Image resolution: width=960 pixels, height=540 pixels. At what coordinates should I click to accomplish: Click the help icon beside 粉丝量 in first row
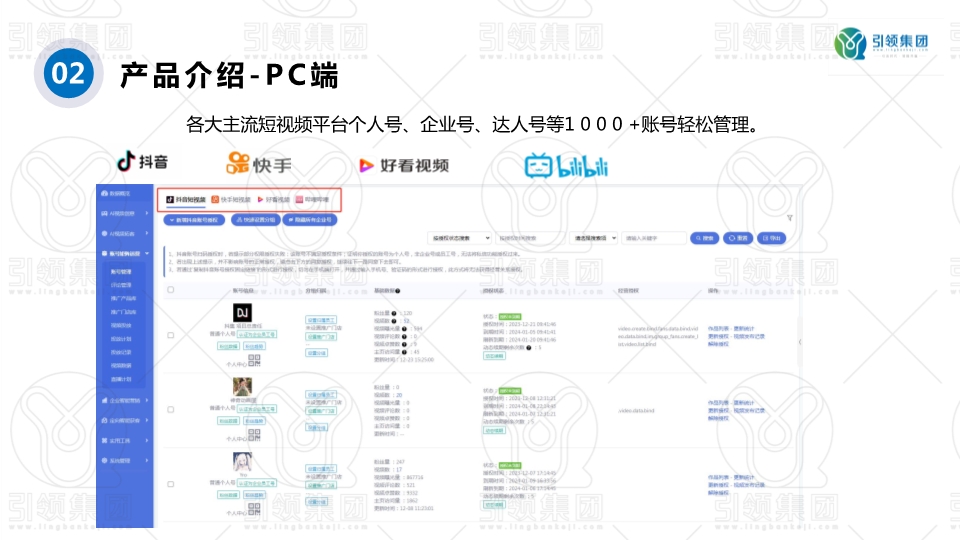coord(394,313)
